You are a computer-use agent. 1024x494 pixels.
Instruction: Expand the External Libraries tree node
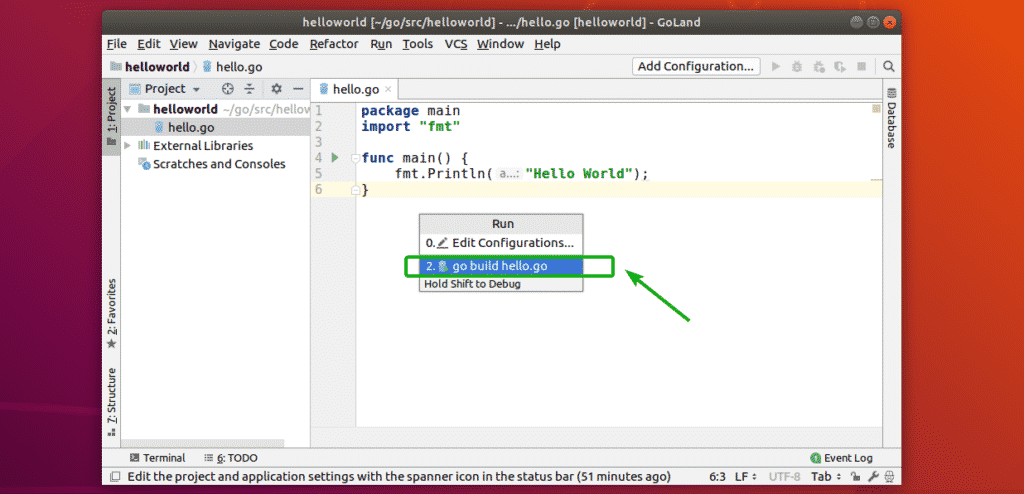click(128, 146)
